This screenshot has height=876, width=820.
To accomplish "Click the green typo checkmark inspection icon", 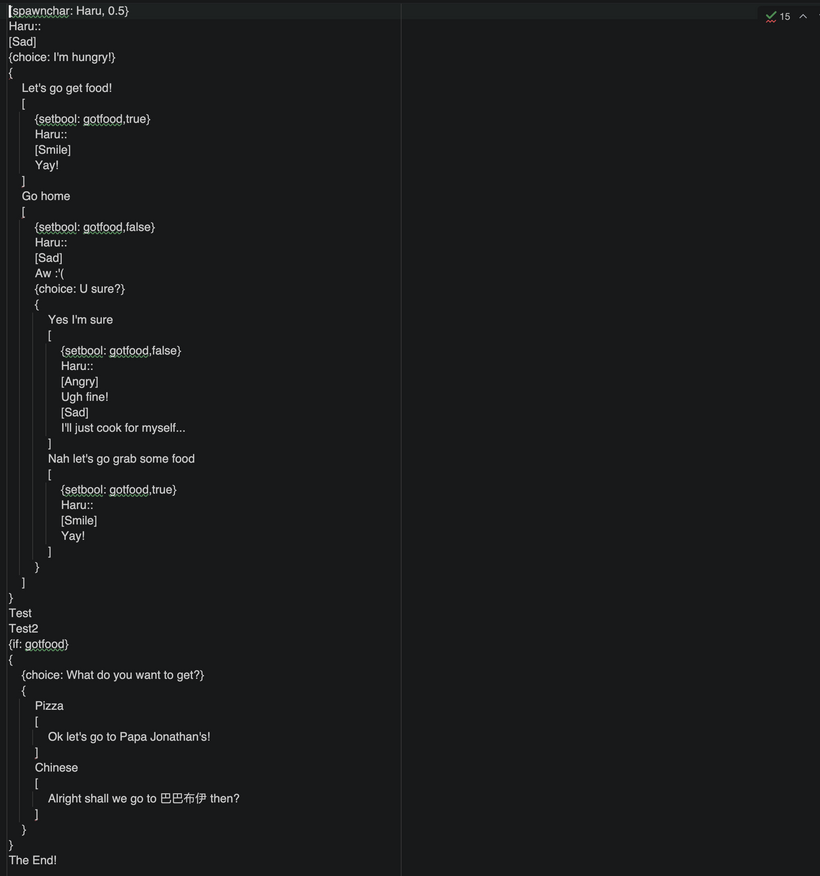I will point(771,16).
